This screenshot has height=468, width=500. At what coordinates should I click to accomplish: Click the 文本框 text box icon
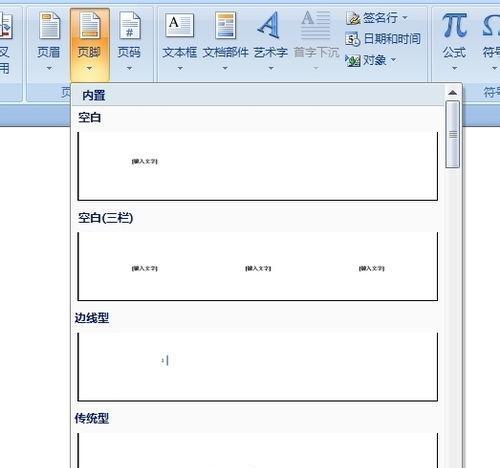pos(179,25)
